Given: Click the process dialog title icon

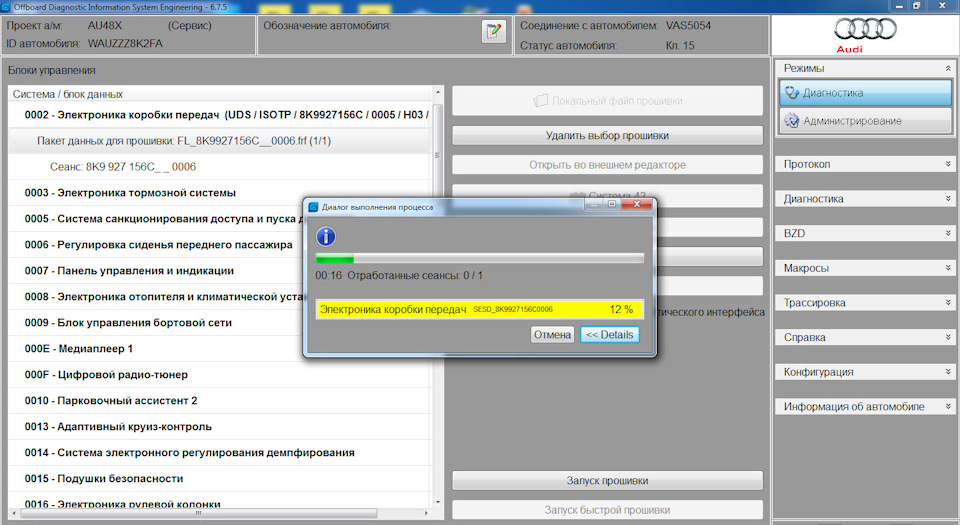Looking at the screenshot, I should point(313,207).
